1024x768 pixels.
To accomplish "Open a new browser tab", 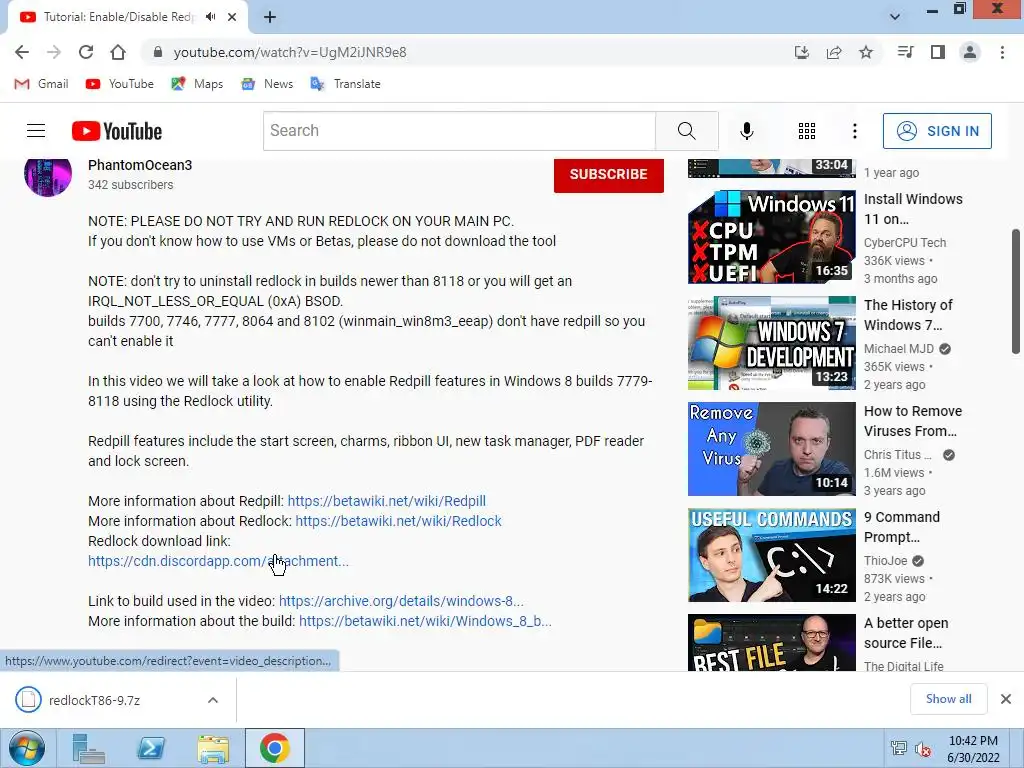I will [x=270, y=17].
